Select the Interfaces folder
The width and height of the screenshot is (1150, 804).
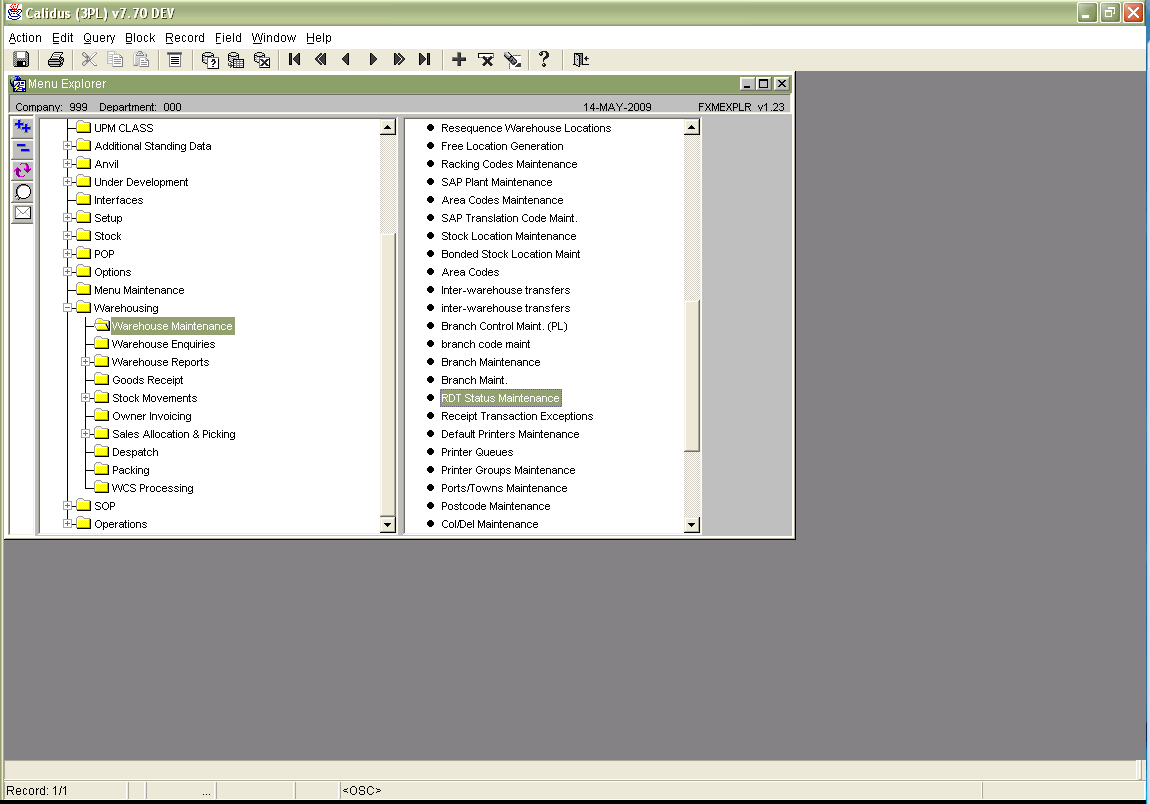coord(118,200)
